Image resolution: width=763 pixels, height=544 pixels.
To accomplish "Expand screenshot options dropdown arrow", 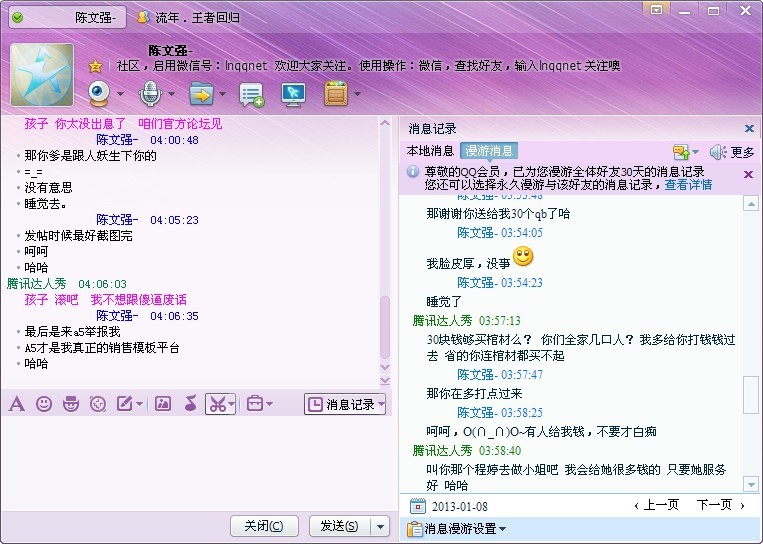I will click(232, 404).
